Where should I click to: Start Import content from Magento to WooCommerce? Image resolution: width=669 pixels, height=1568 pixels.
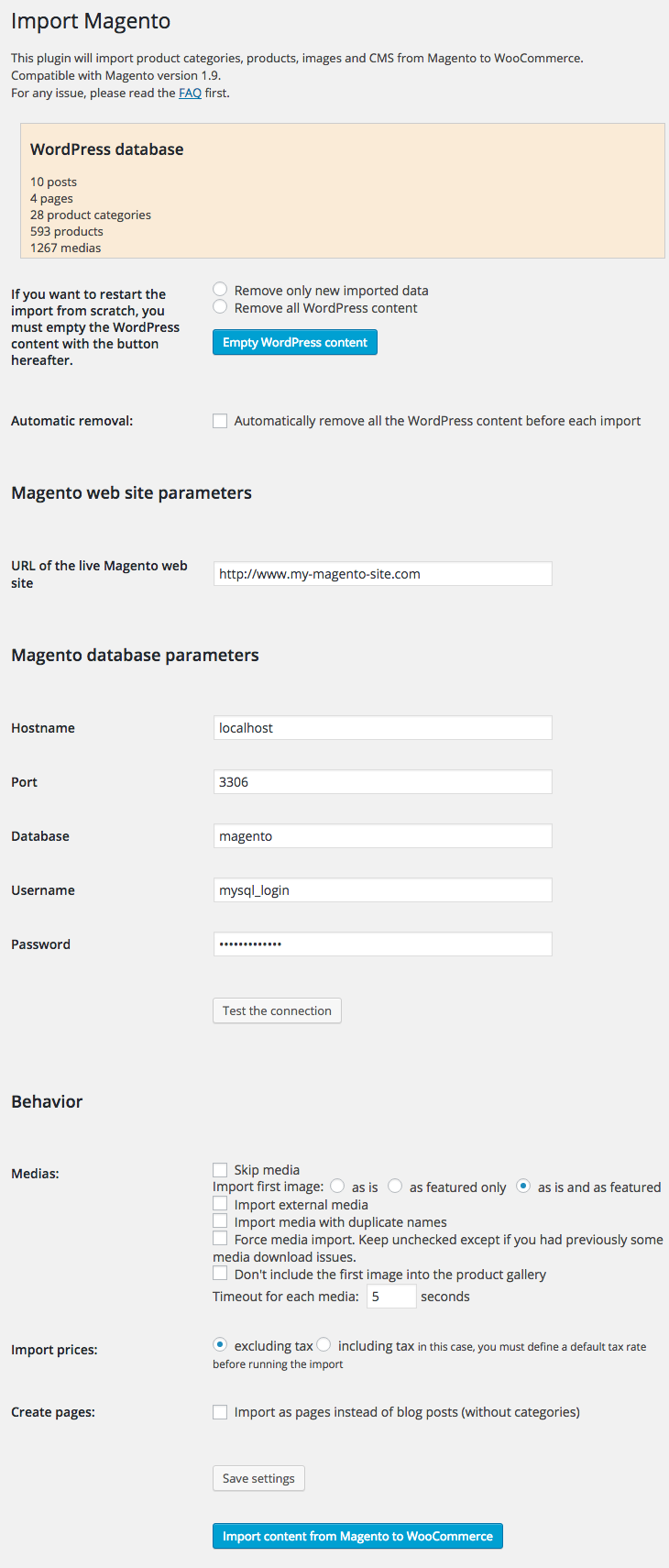[357, 1536]
